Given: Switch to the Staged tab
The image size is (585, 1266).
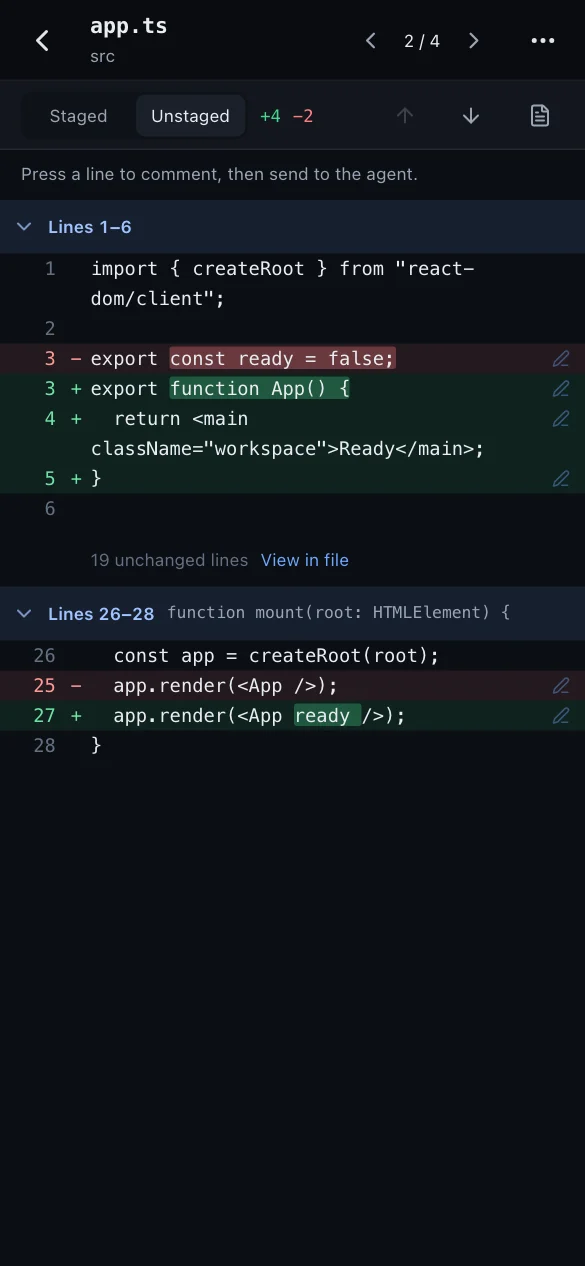Looking at the screenshot, I should click(x=78, y=116).
